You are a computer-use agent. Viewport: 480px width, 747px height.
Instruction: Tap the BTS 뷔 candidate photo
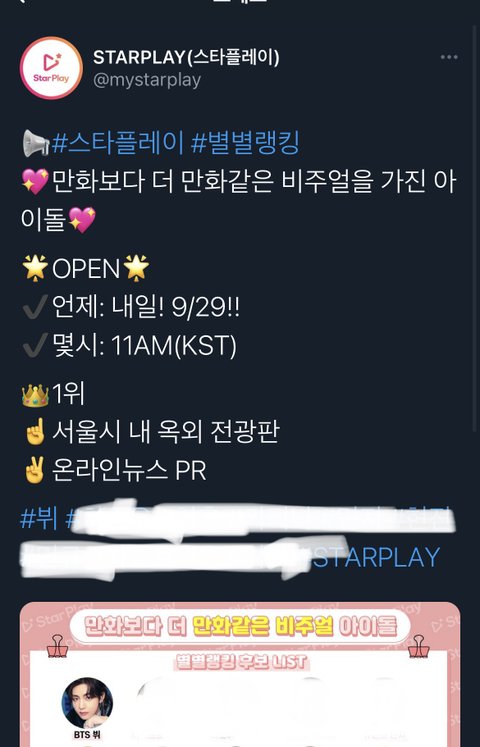(x=87, y=703)
